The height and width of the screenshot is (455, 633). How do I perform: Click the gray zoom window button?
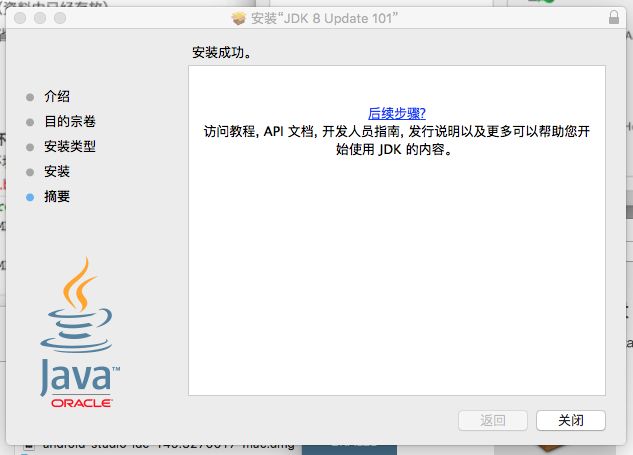60,18
